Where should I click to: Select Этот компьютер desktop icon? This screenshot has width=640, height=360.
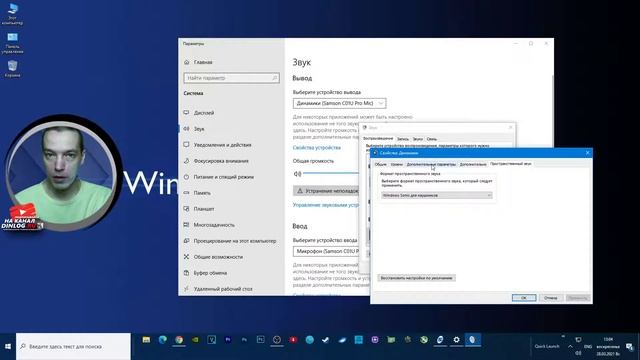click(x=12, y=14)
